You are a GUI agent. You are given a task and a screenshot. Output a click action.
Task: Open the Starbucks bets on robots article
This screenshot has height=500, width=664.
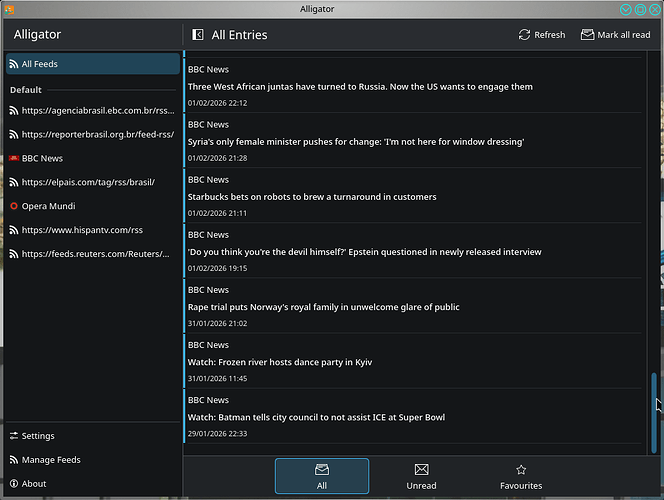pos(312,197)
